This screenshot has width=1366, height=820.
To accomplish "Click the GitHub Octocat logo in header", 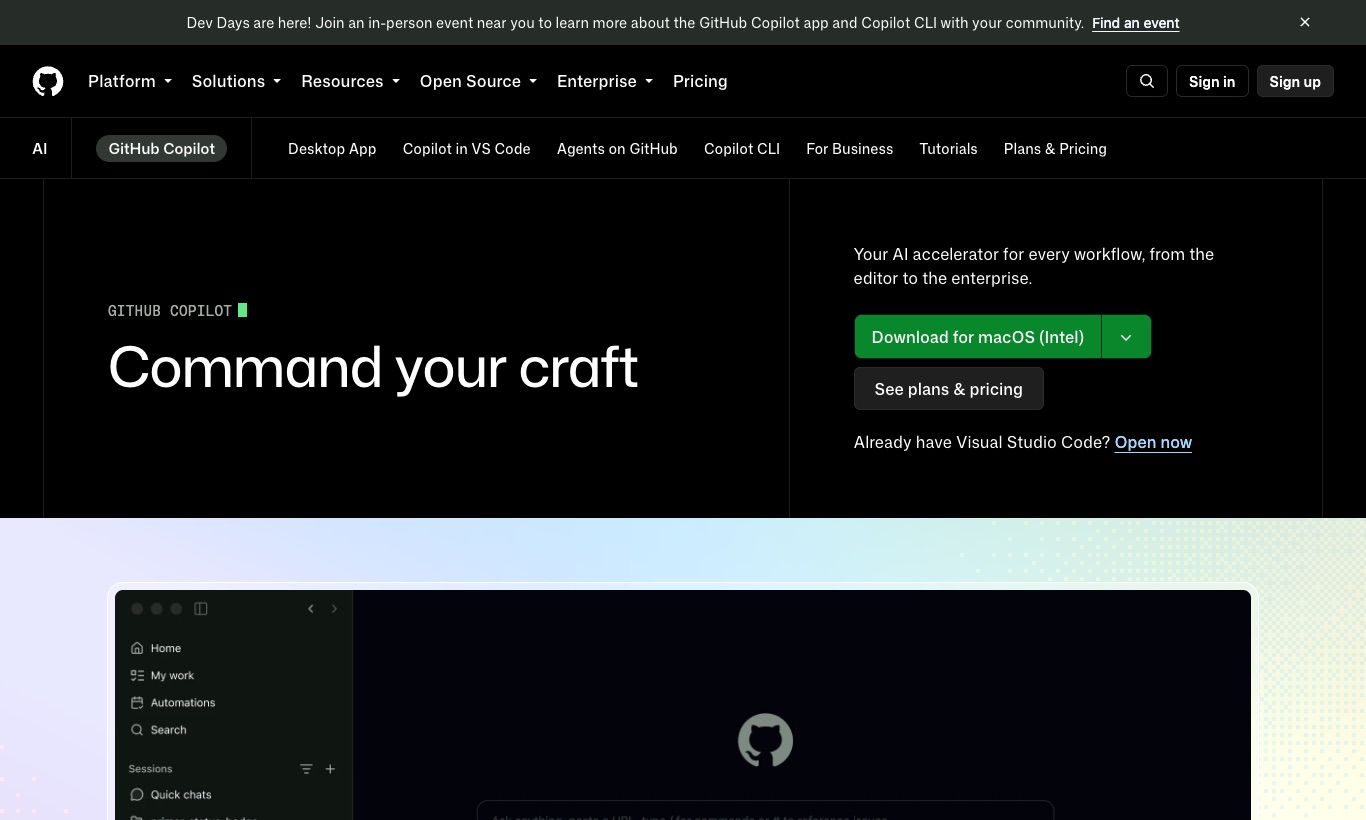I will (x=48, y=81).
